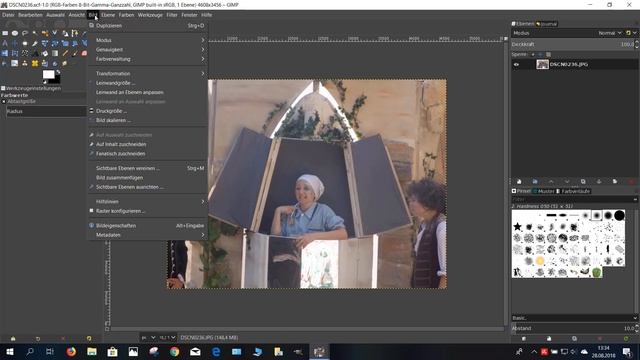
Task: Toggle lock position and size icon
Action: pos(540,54)
